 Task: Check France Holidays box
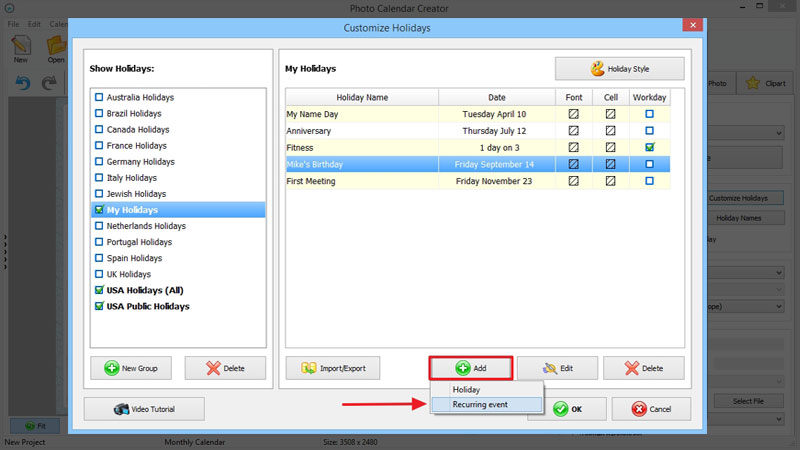[99, 145]
